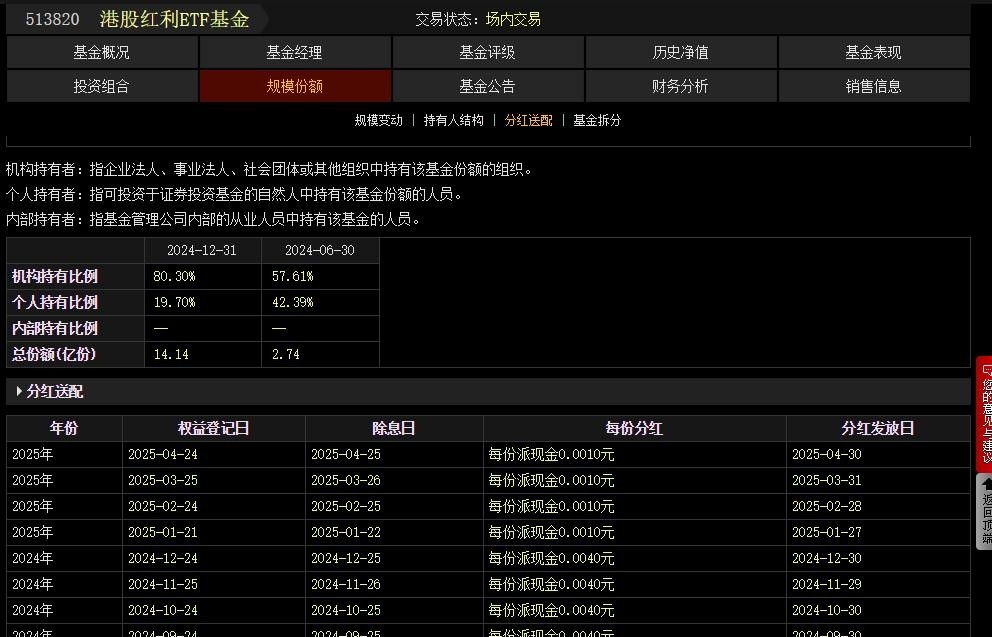Click the triangle beside 分红送配 header
Screen dimensions: 992x637
click(x=19, y=392)
